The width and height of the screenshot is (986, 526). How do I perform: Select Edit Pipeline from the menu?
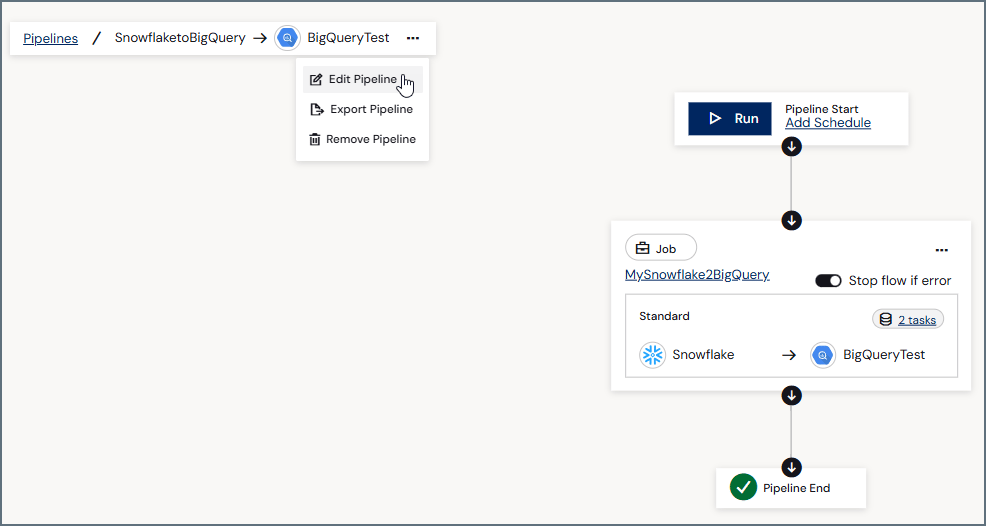click(x=363, y=79)
